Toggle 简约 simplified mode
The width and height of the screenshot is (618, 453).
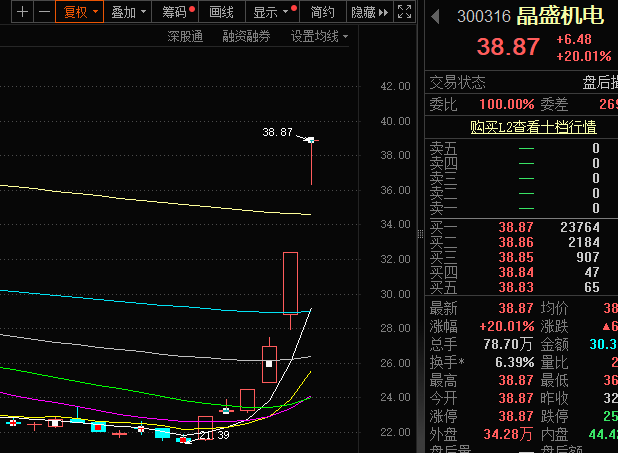(x=322, y=12)
